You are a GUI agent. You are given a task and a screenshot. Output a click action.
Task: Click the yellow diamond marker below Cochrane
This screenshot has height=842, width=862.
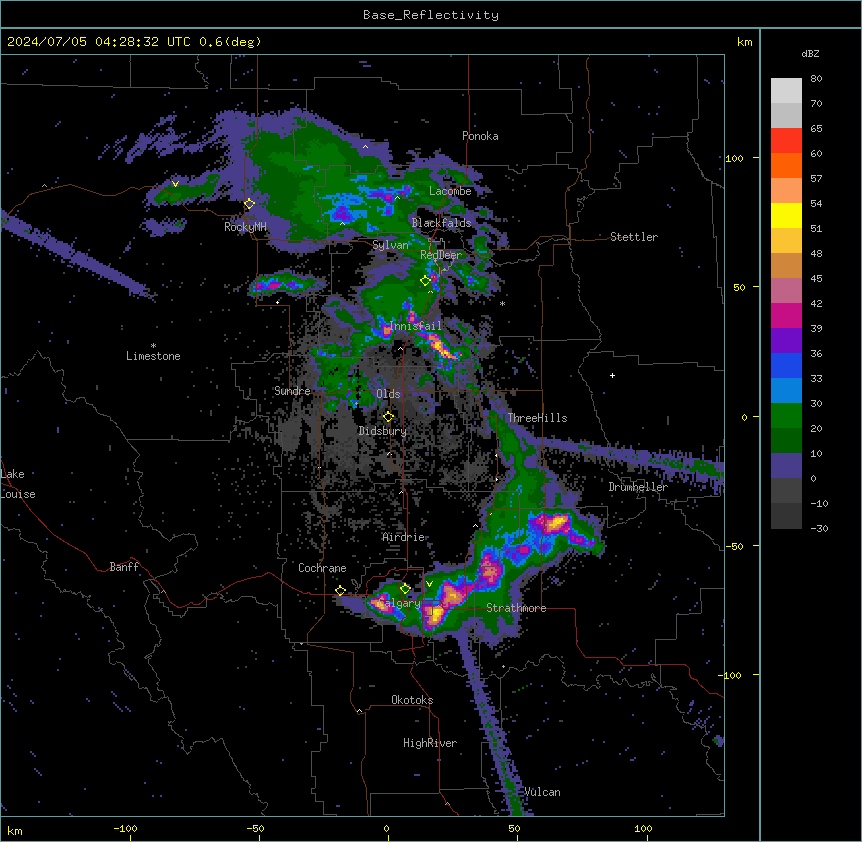point(340,591)
